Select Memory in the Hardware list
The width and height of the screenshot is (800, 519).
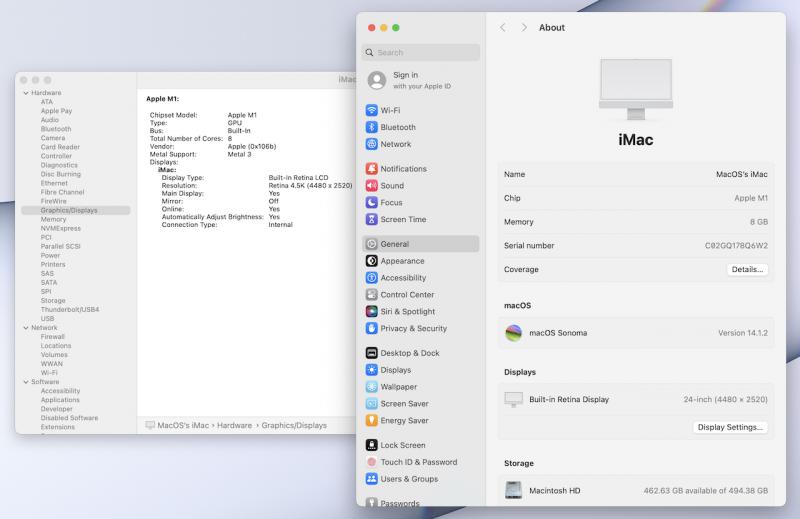point(54,219)
